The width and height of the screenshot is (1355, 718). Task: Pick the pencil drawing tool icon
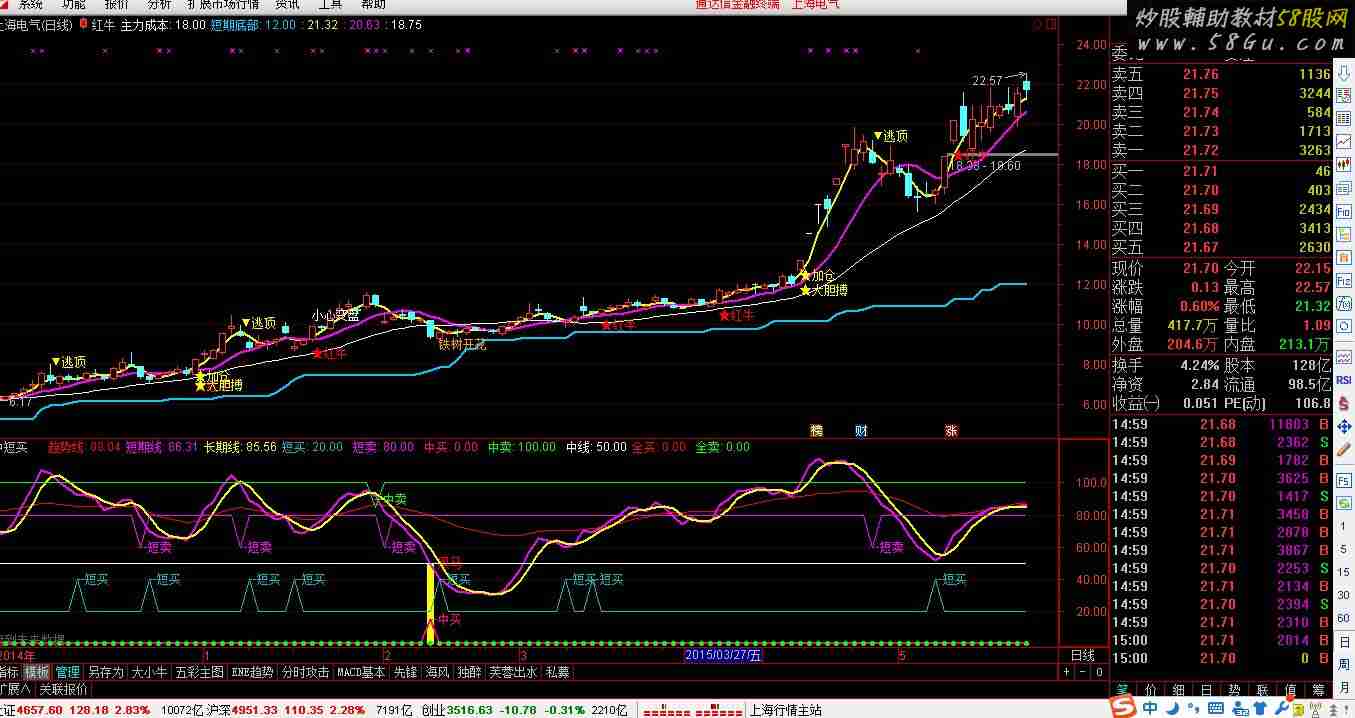1343,450
